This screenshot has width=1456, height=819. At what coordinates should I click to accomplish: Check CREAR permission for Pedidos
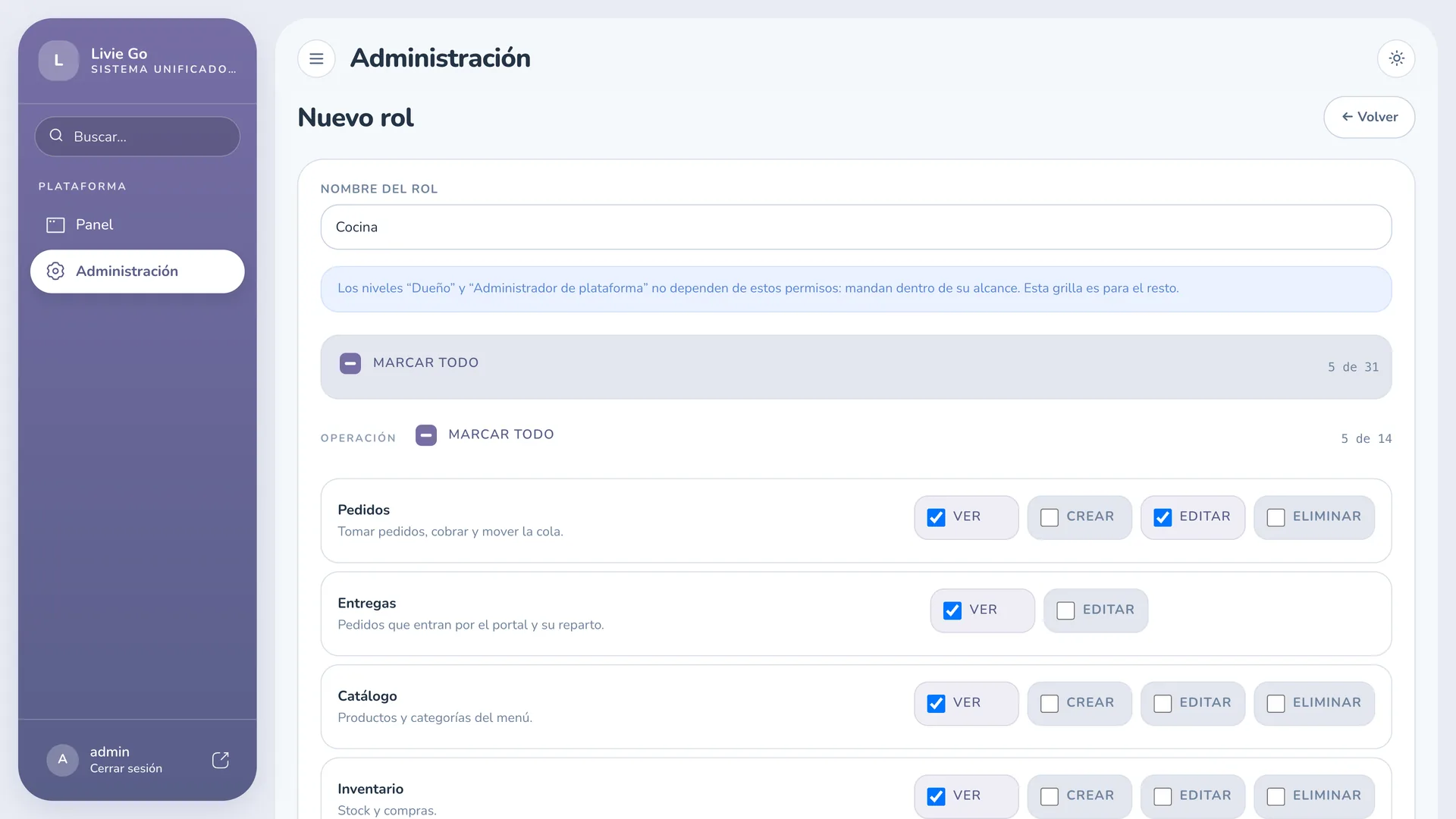click(x=1050, y=517)
